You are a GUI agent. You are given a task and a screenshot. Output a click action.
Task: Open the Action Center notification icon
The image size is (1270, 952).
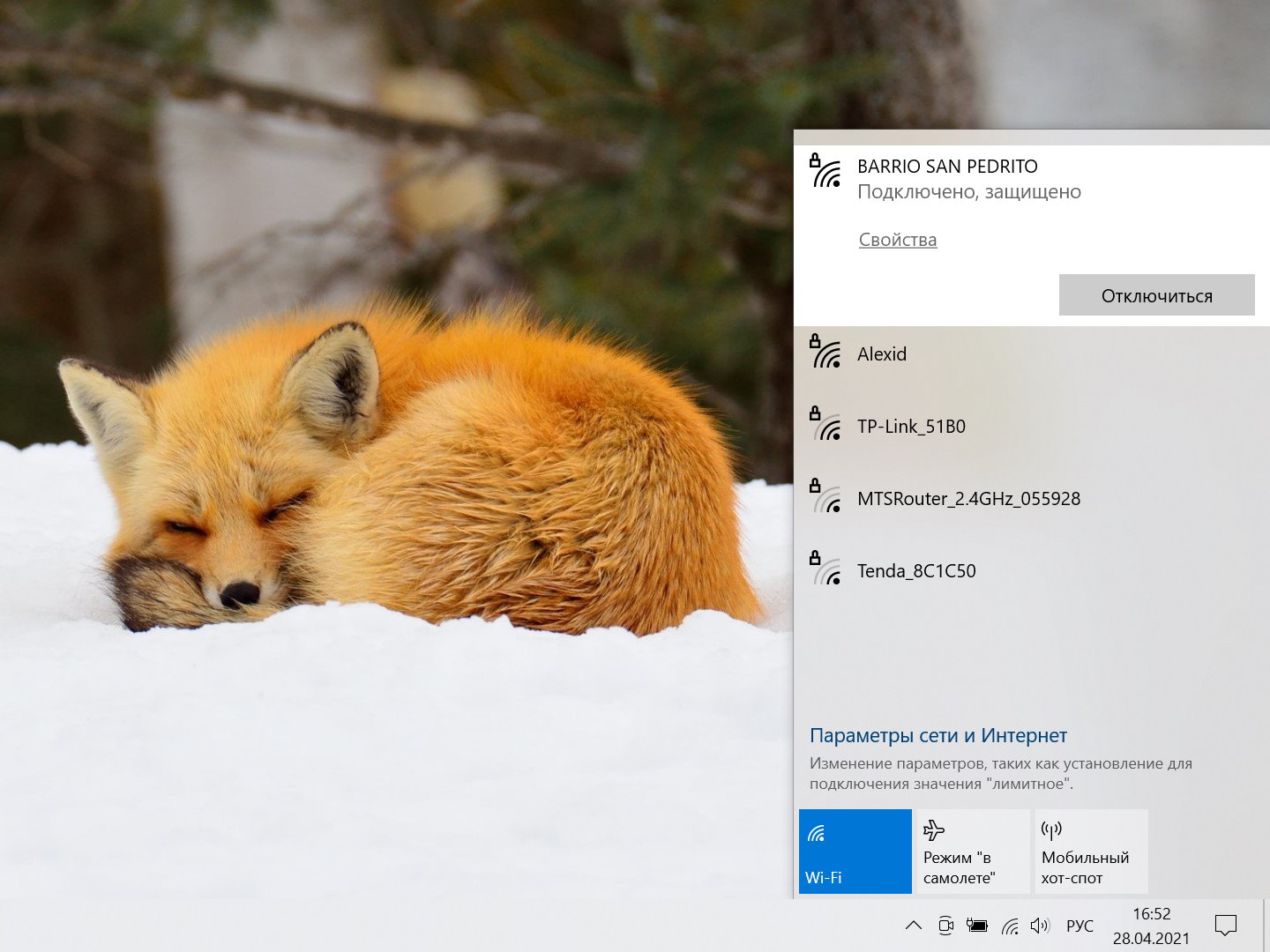(1226, 926)
